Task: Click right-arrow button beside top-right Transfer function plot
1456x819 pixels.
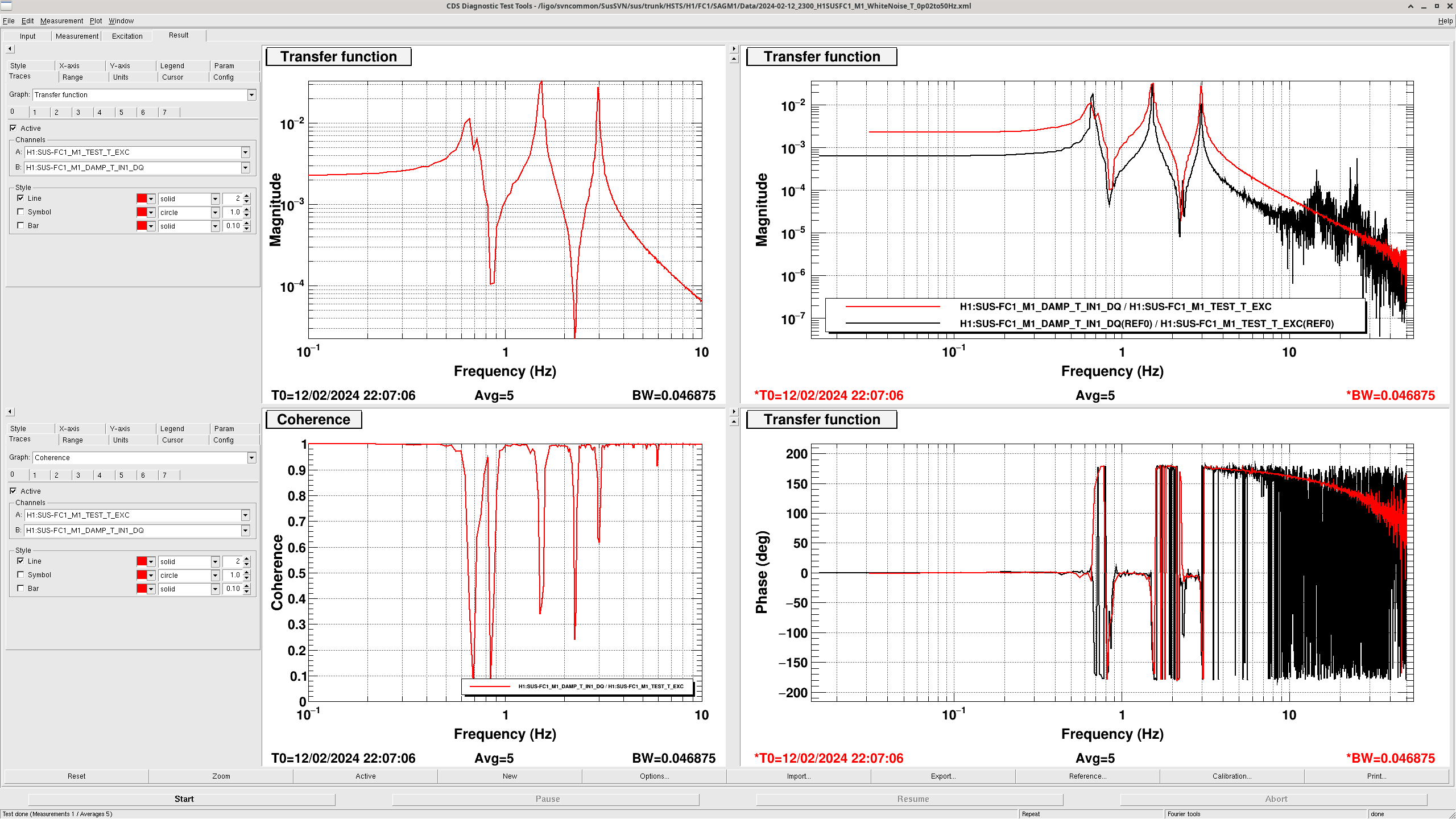Action: (x=734, y=49)
